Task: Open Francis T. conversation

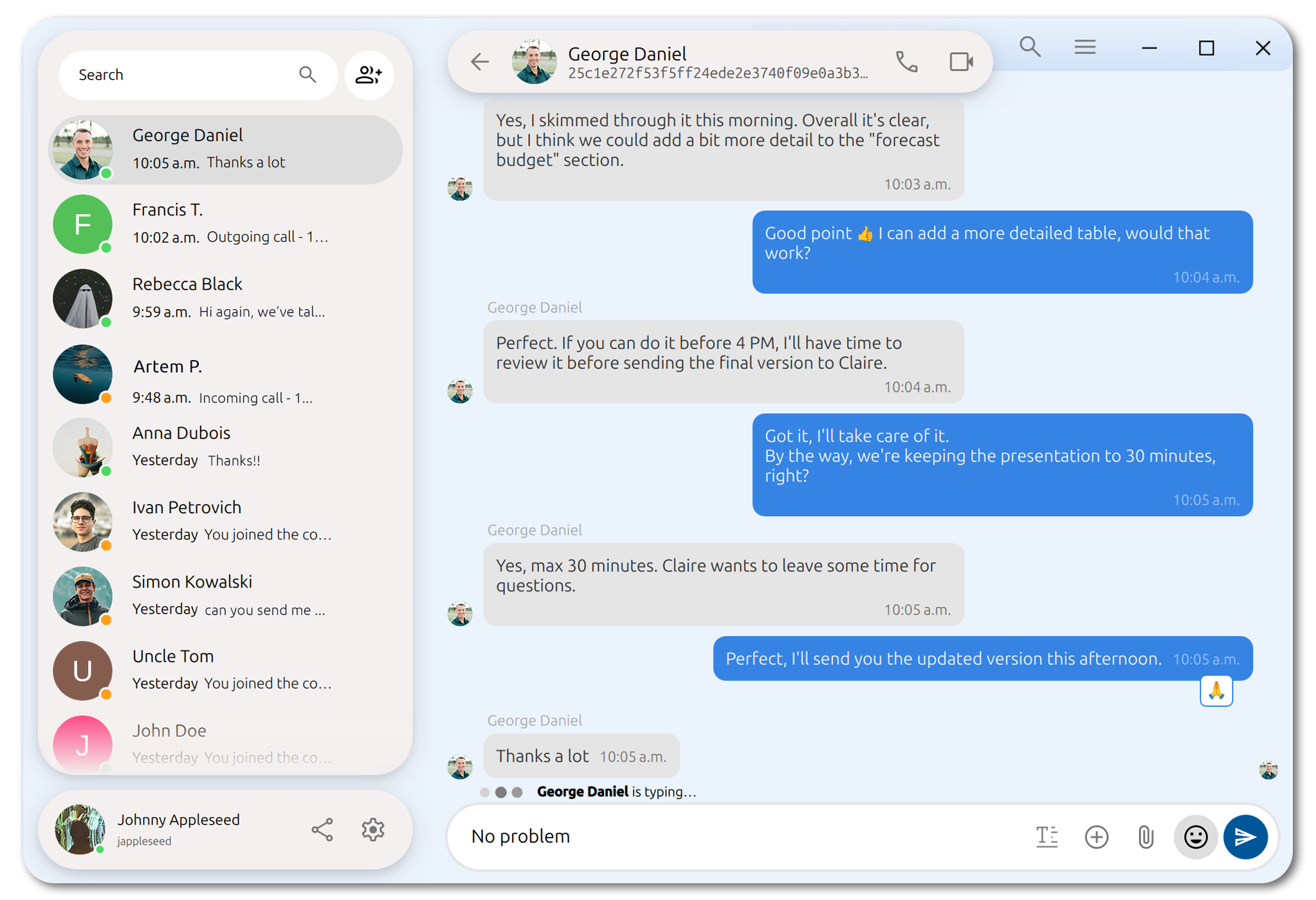Action: click(x=225, y=224)
